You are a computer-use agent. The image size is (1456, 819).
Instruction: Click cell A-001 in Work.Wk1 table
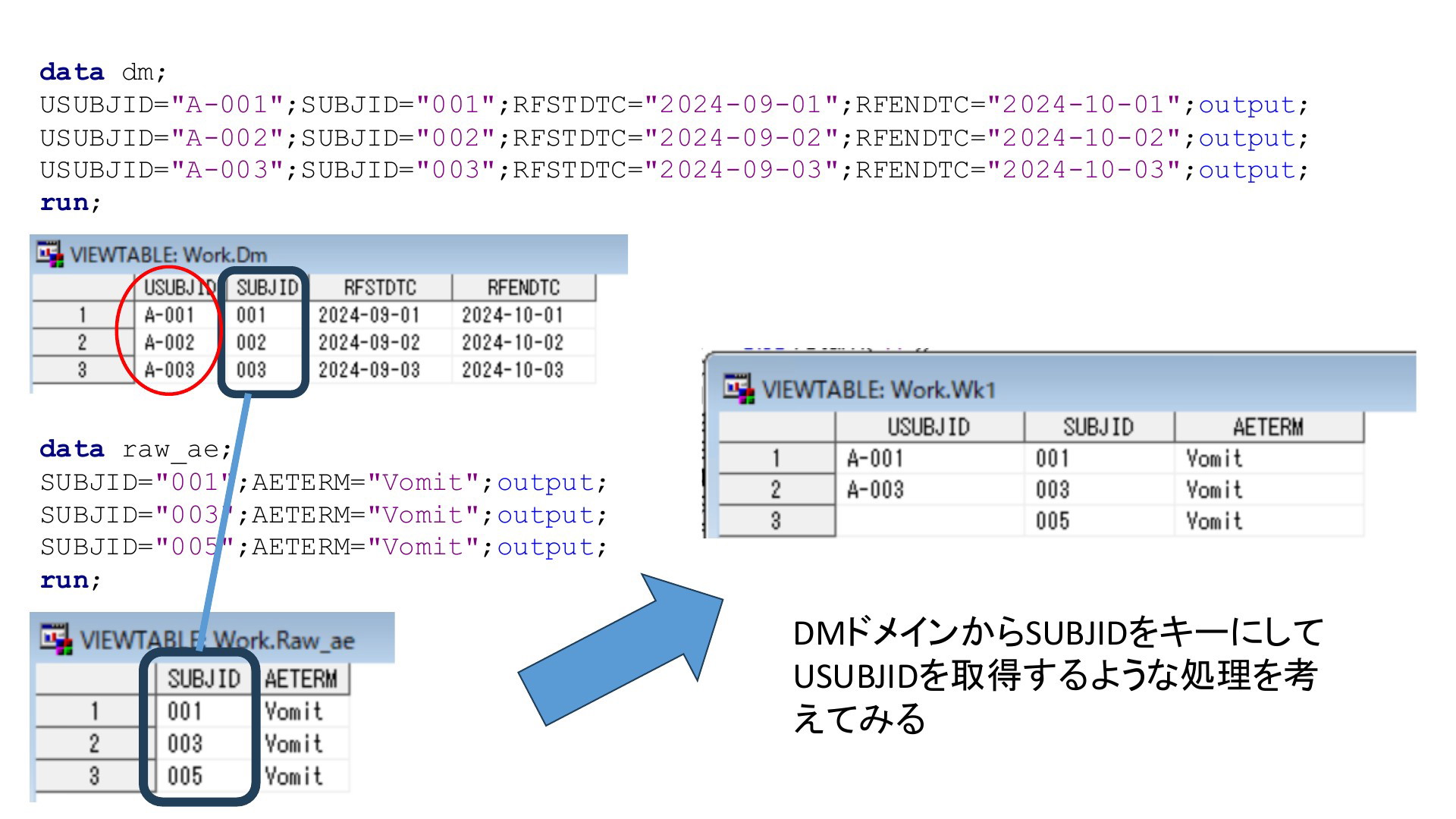tap(929, 458)
